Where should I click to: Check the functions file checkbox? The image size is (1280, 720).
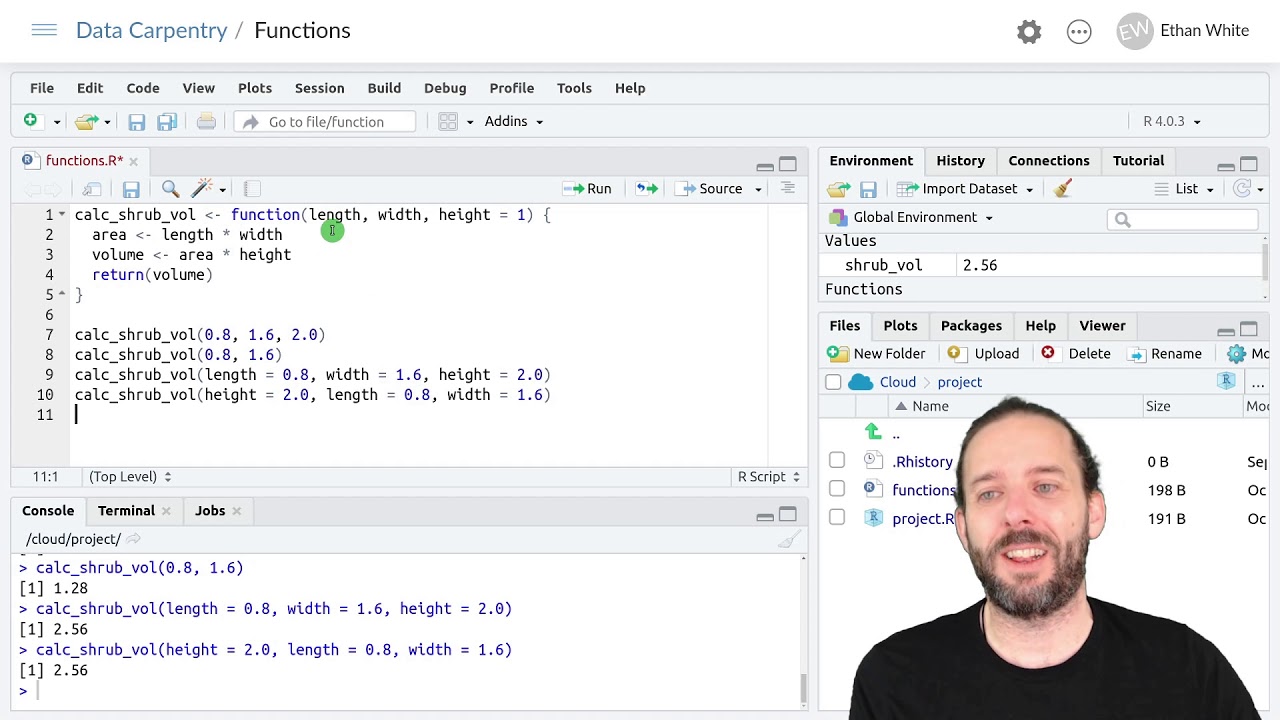[x=837, y=489]
